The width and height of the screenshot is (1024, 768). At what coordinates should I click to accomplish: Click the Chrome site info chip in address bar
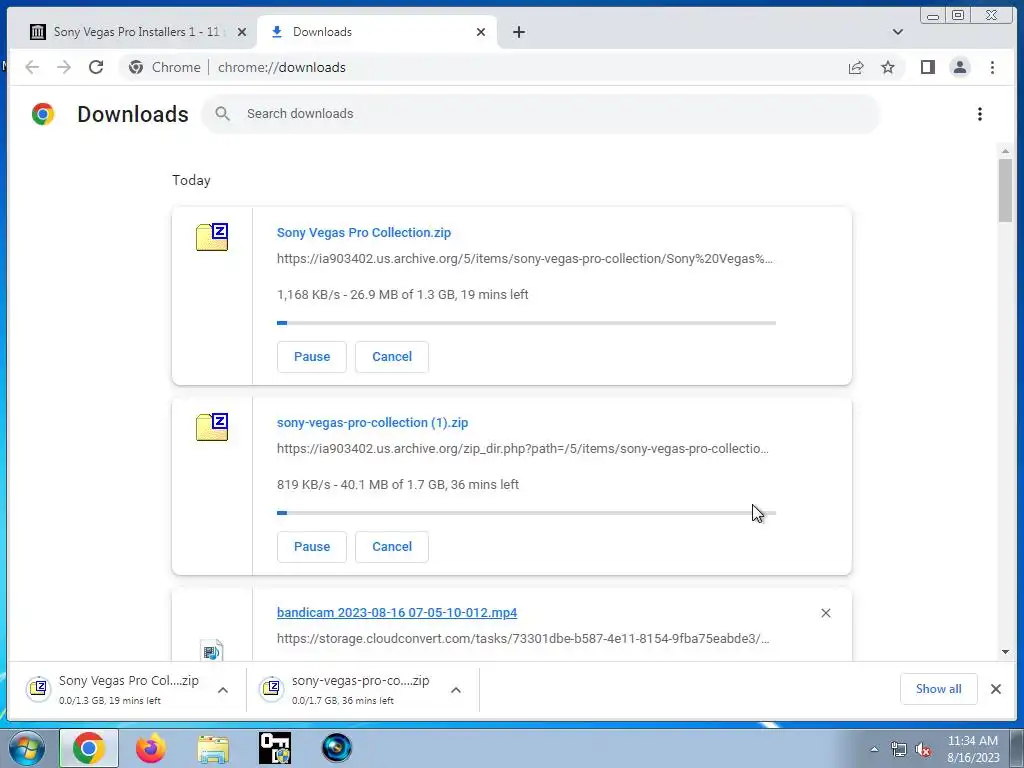[x=165, y=67]
